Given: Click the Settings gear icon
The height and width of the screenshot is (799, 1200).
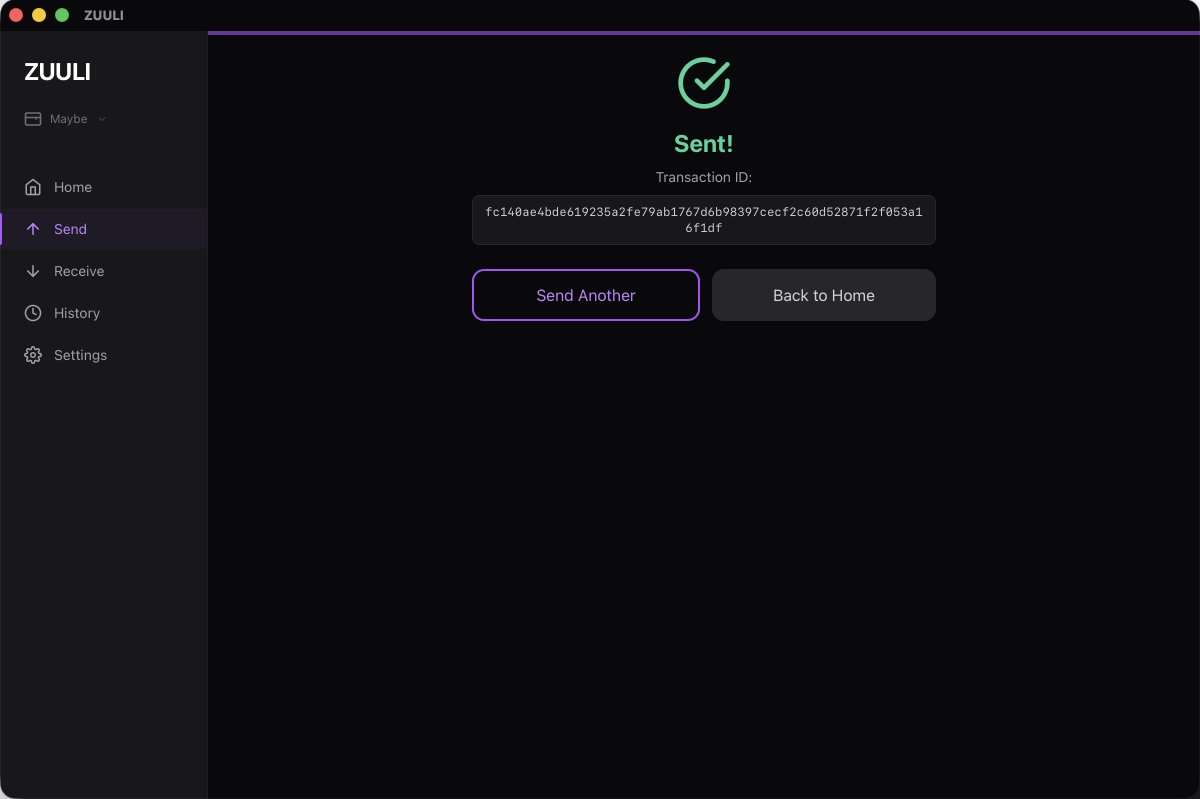Looking at the screenshot, I should (x=33, y=355).
